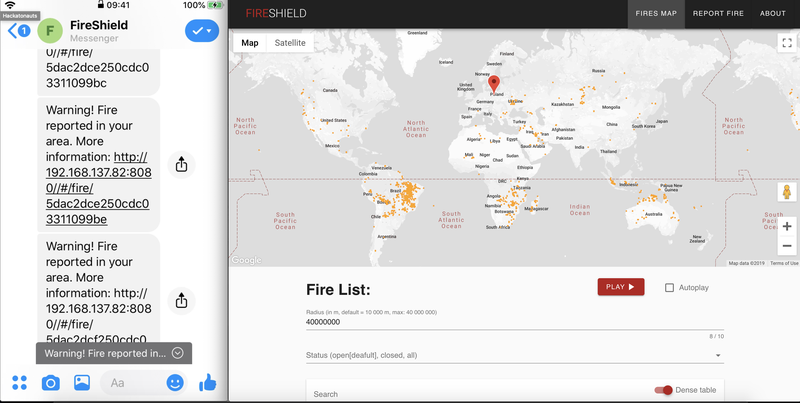
Task: Switch map to Satellite view
Action: click(x=290, y=43)
